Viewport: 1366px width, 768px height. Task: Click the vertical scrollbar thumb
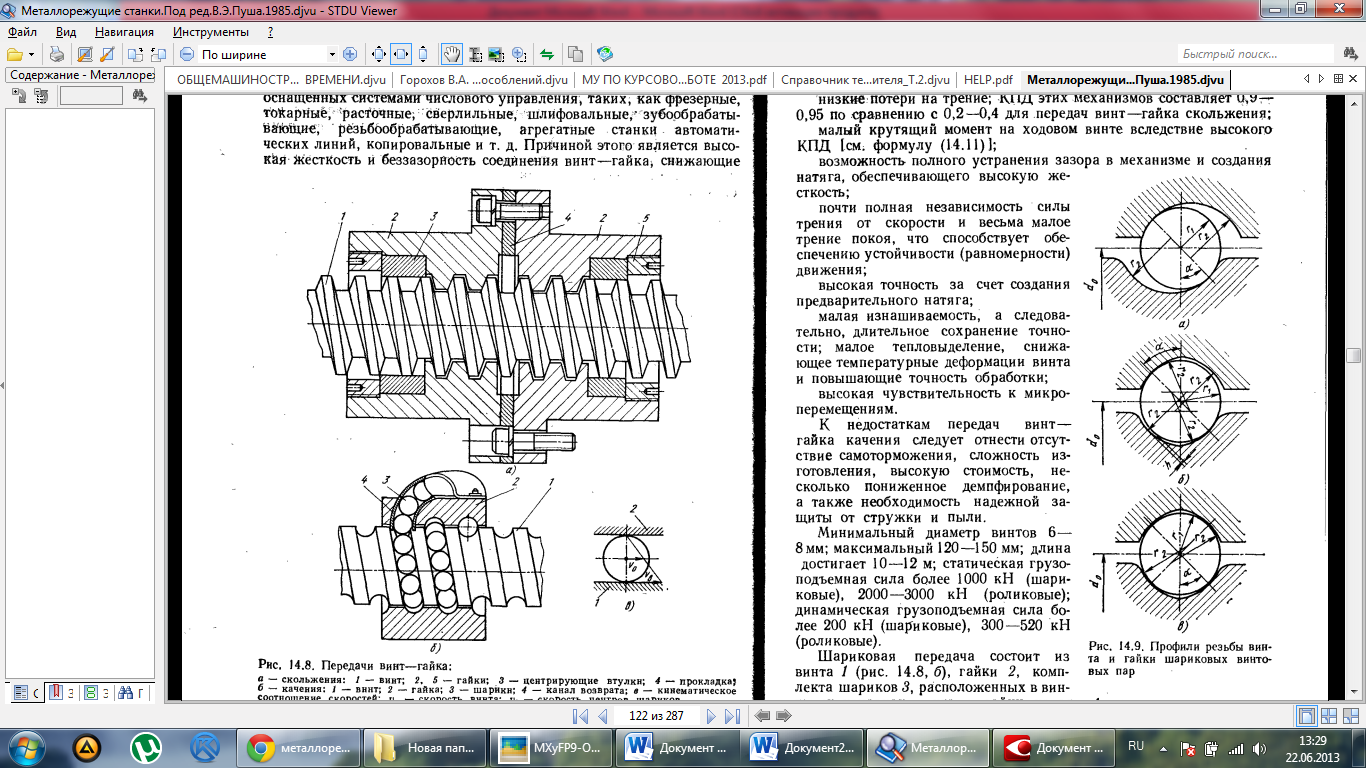(x=1354, y=356)
